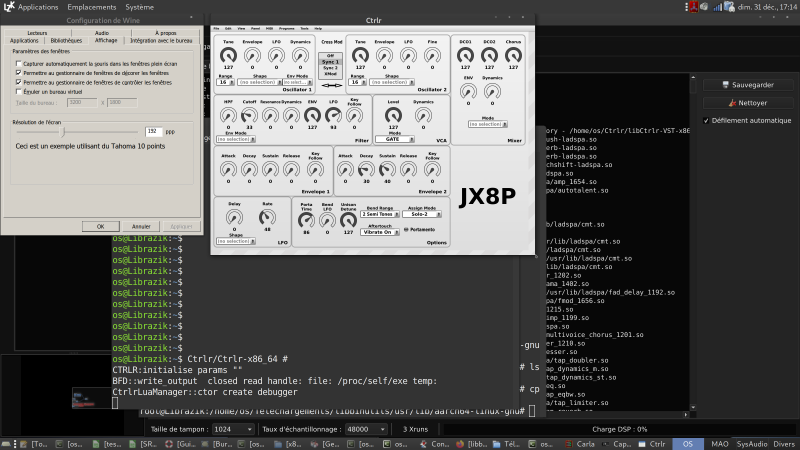Click the Envelope 2 Sustain knob
The width and height of the screenshot is (800, 450).
tap(387, 169)
